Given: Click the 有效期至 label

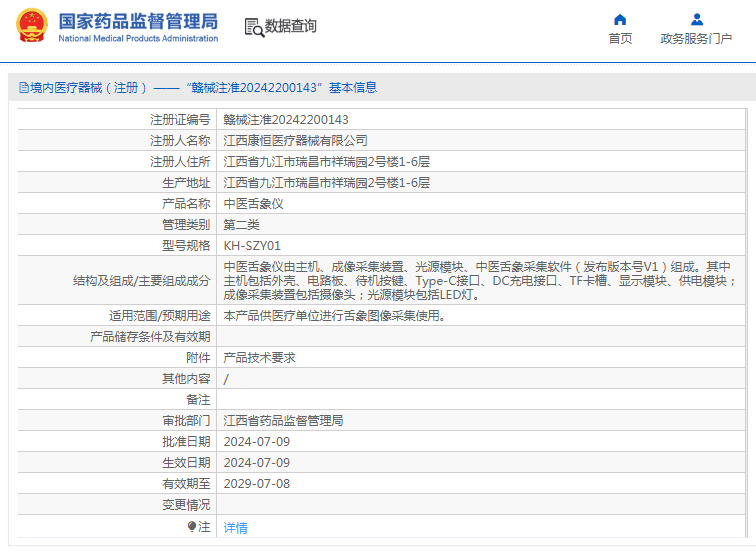Looking at the screenshot, I should 186,484.
